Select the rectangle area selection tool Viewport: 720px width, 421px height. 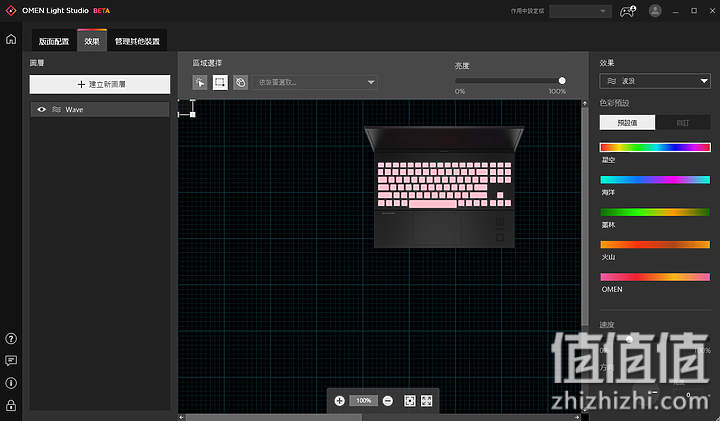220,83
